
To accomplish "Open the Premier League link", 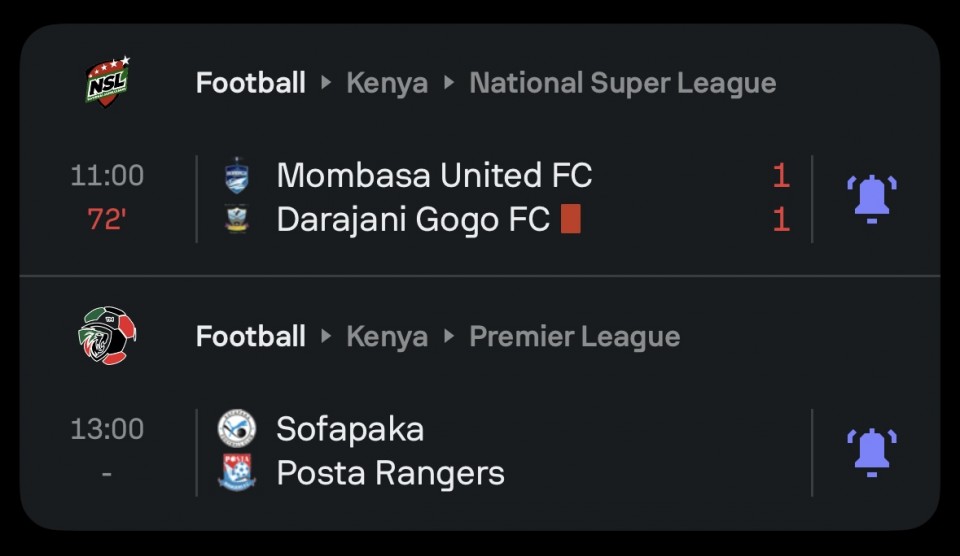I will point(574,337).
